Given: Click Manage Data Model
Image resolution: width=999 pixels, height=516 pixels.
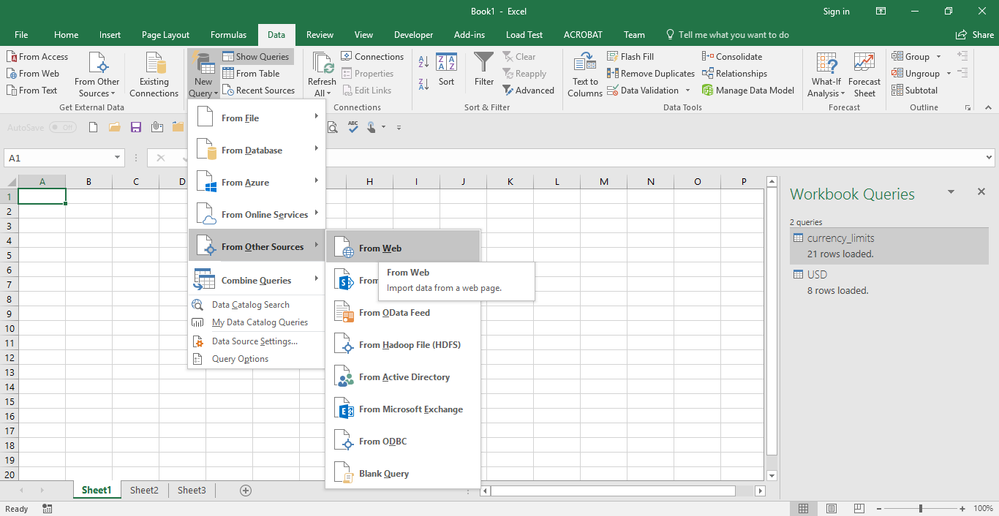Looking at the screenshot, I should (748, 90).
